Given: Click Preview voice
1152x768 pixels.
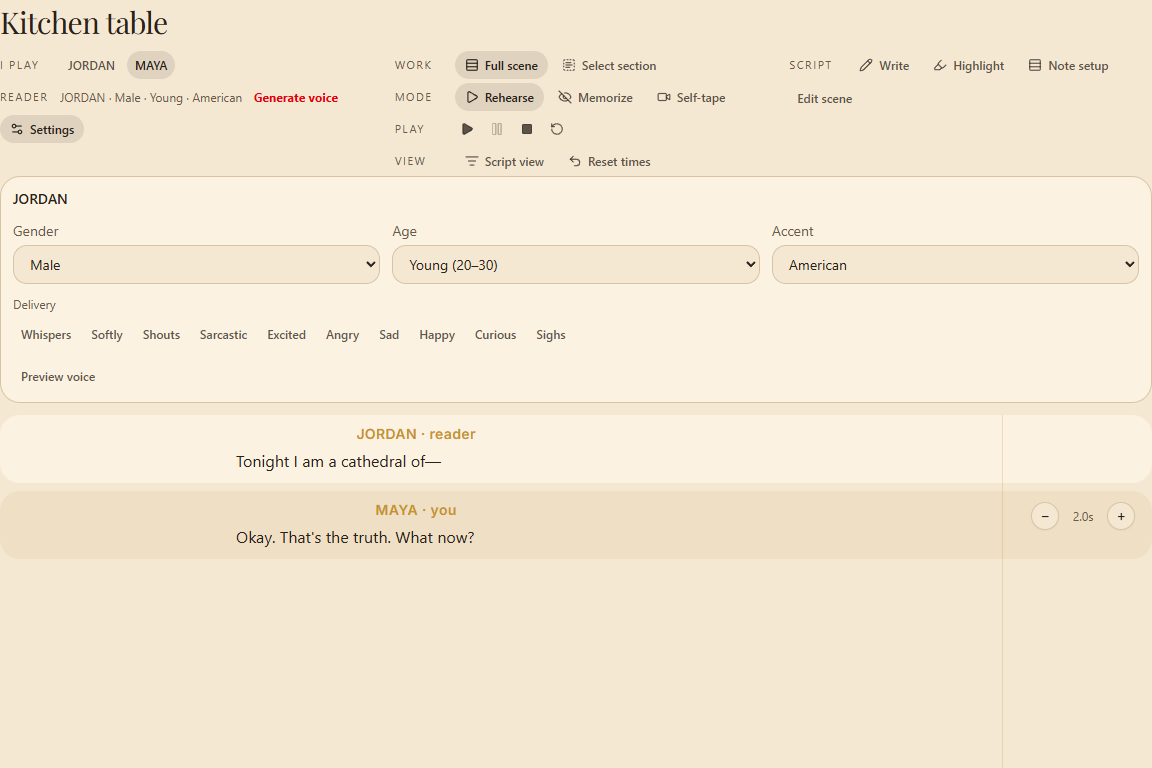Looking at the screenshot, I should pos(58,377).
